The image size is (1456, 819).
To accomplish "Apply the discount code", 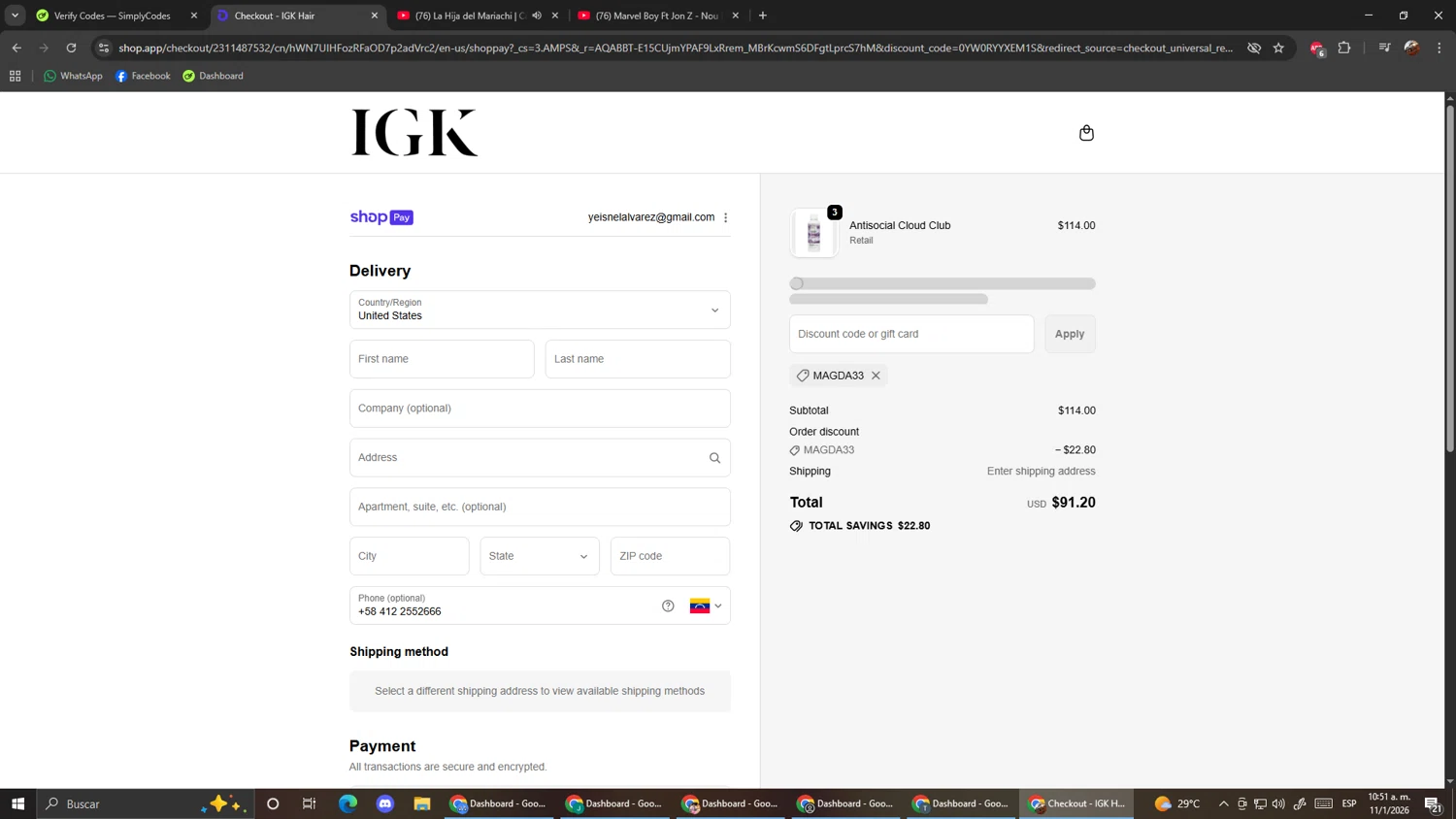I will click(1070, 334).
